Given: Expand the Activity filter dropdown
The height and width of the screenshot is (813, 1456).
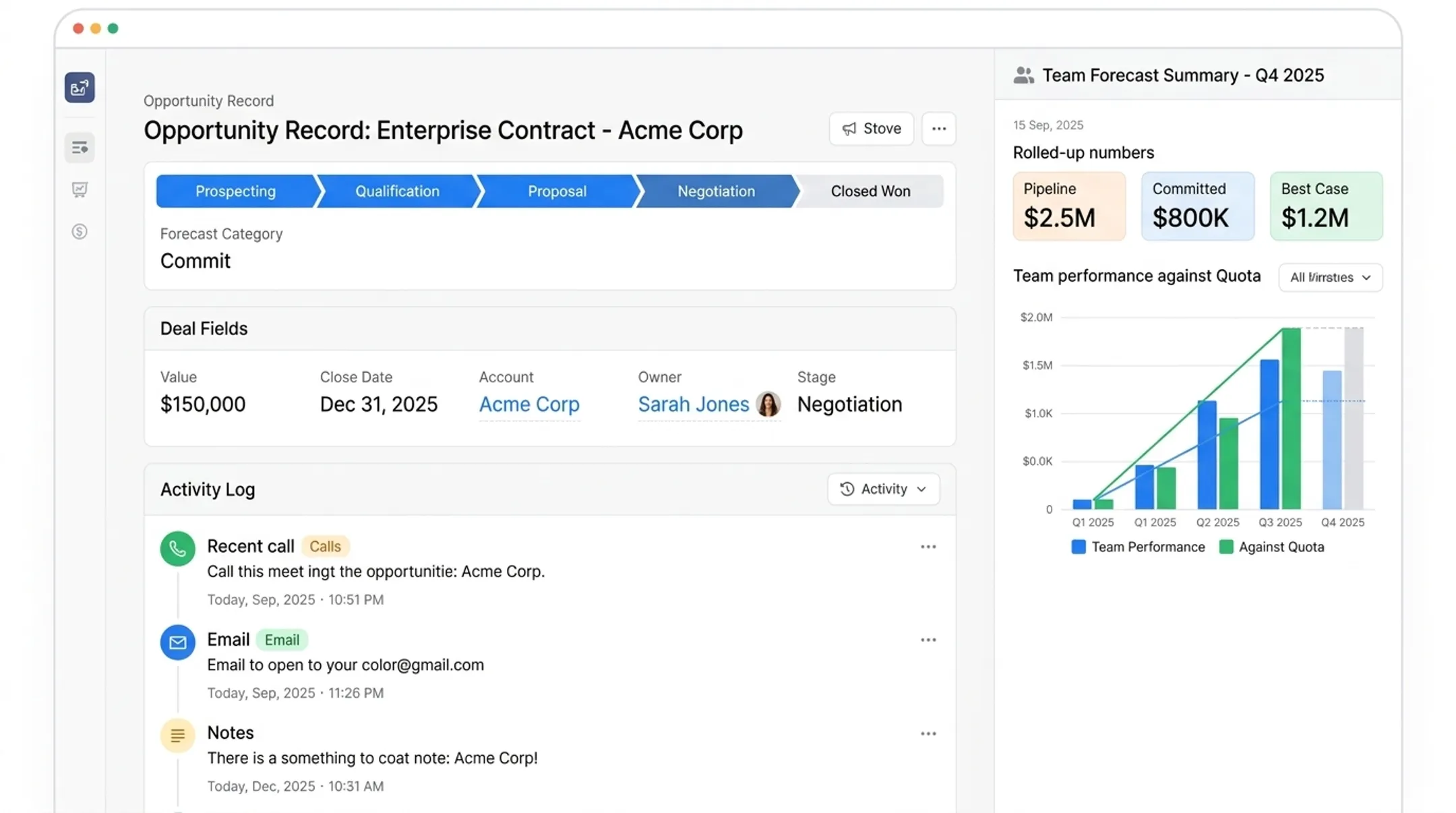Looking at the screenshot, I should tap(883, 489).
